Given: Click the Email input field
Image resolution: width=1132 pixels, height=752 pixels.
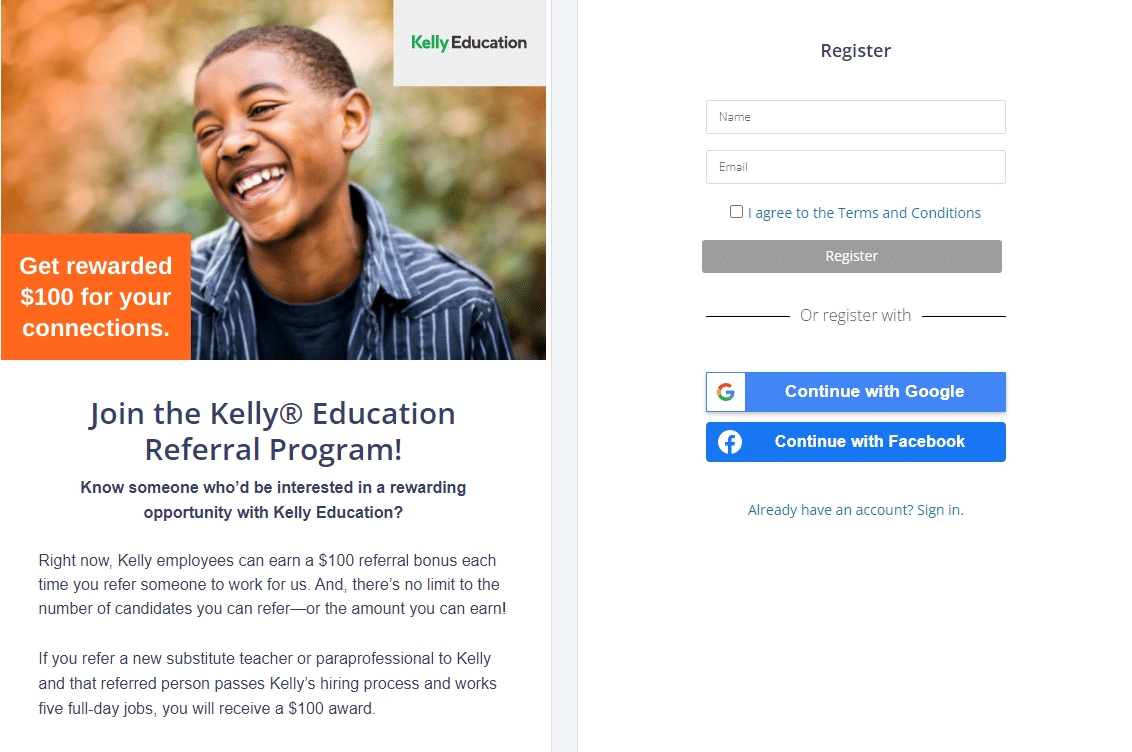Looking at the screenshot, I should (855, 167).
